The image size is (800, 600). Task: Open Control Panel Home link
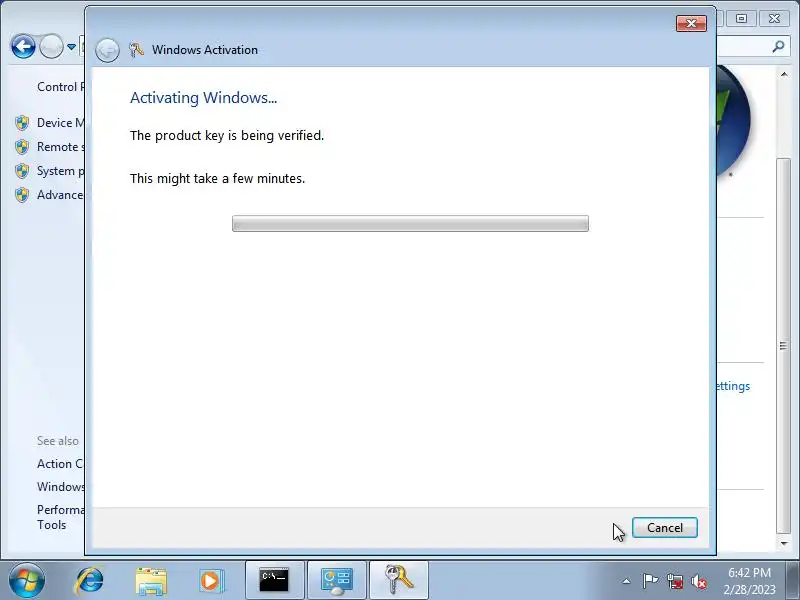[x=61, y=87]
